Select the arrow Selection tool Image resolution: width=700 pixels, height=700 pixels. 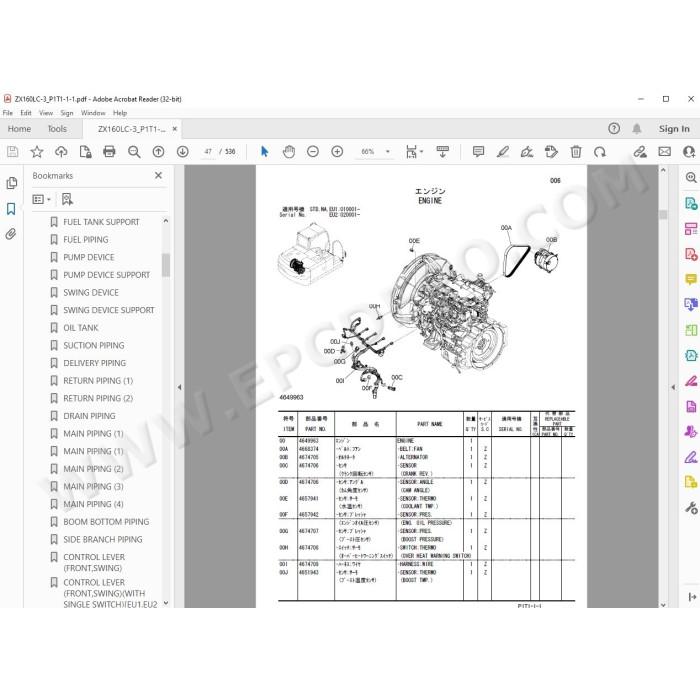point(264,152)
